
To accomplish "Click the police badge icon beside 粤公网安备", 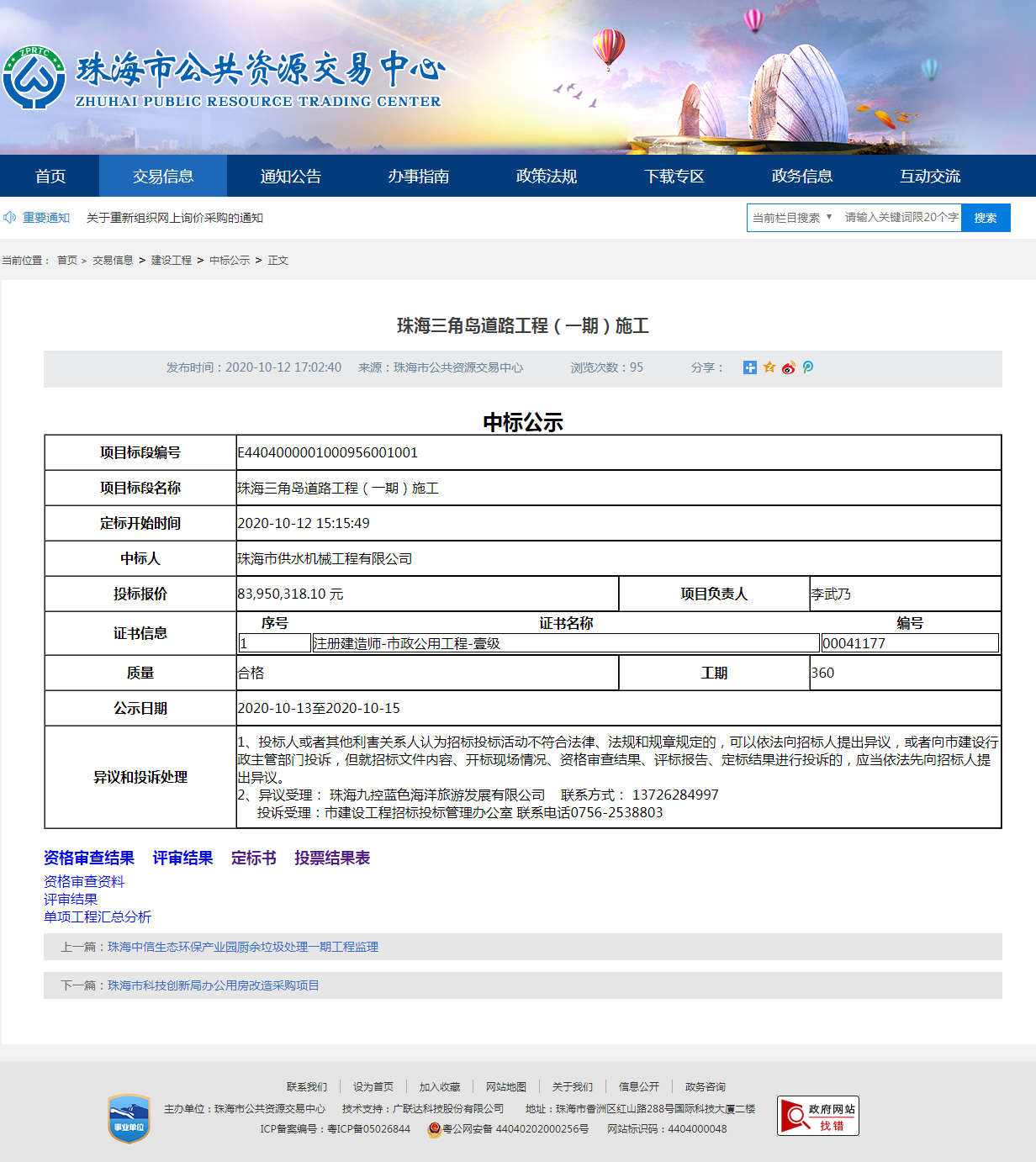I will [435, 1129].
